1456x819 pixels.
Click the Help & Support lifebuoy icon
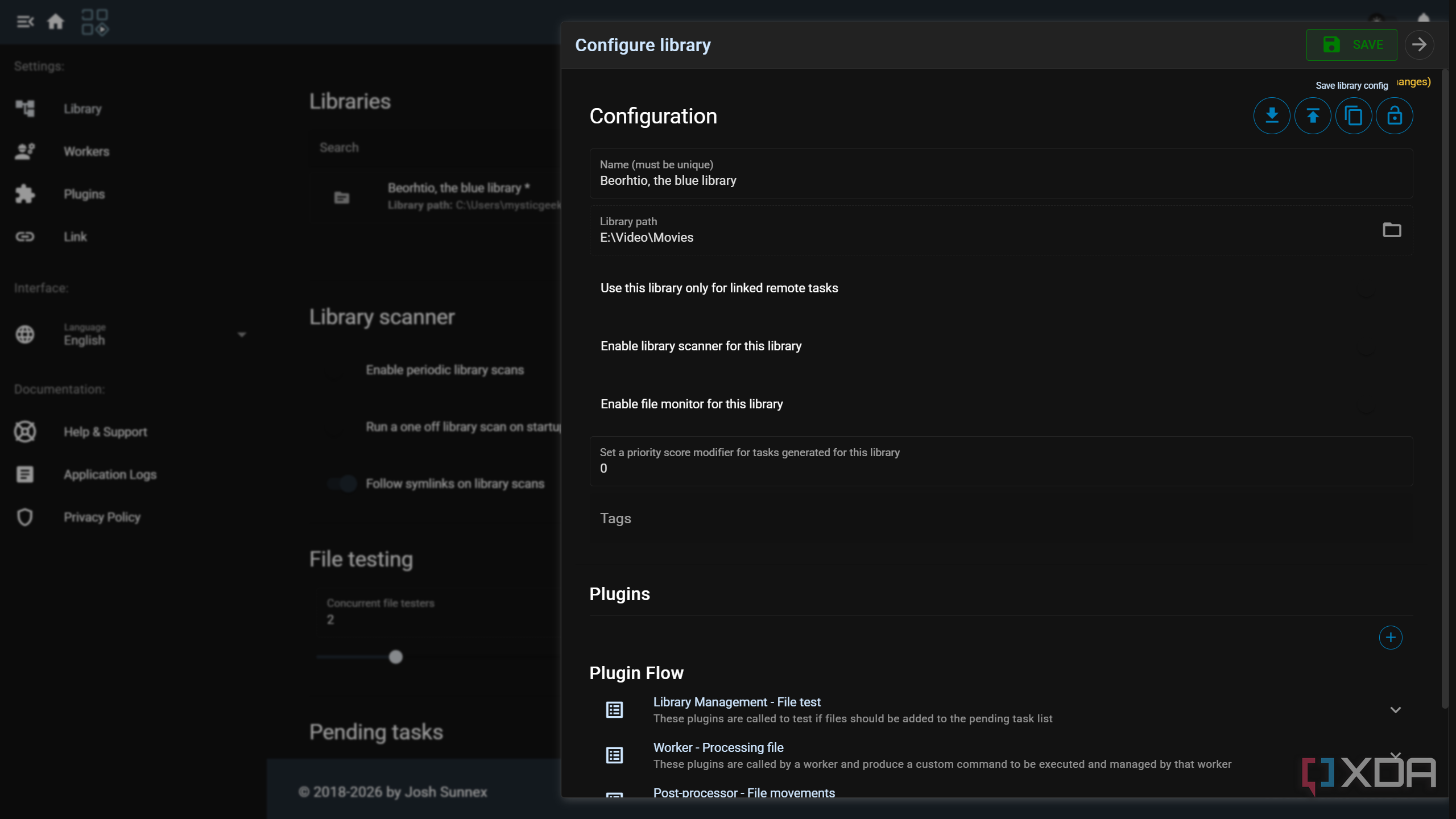[25, 432]
